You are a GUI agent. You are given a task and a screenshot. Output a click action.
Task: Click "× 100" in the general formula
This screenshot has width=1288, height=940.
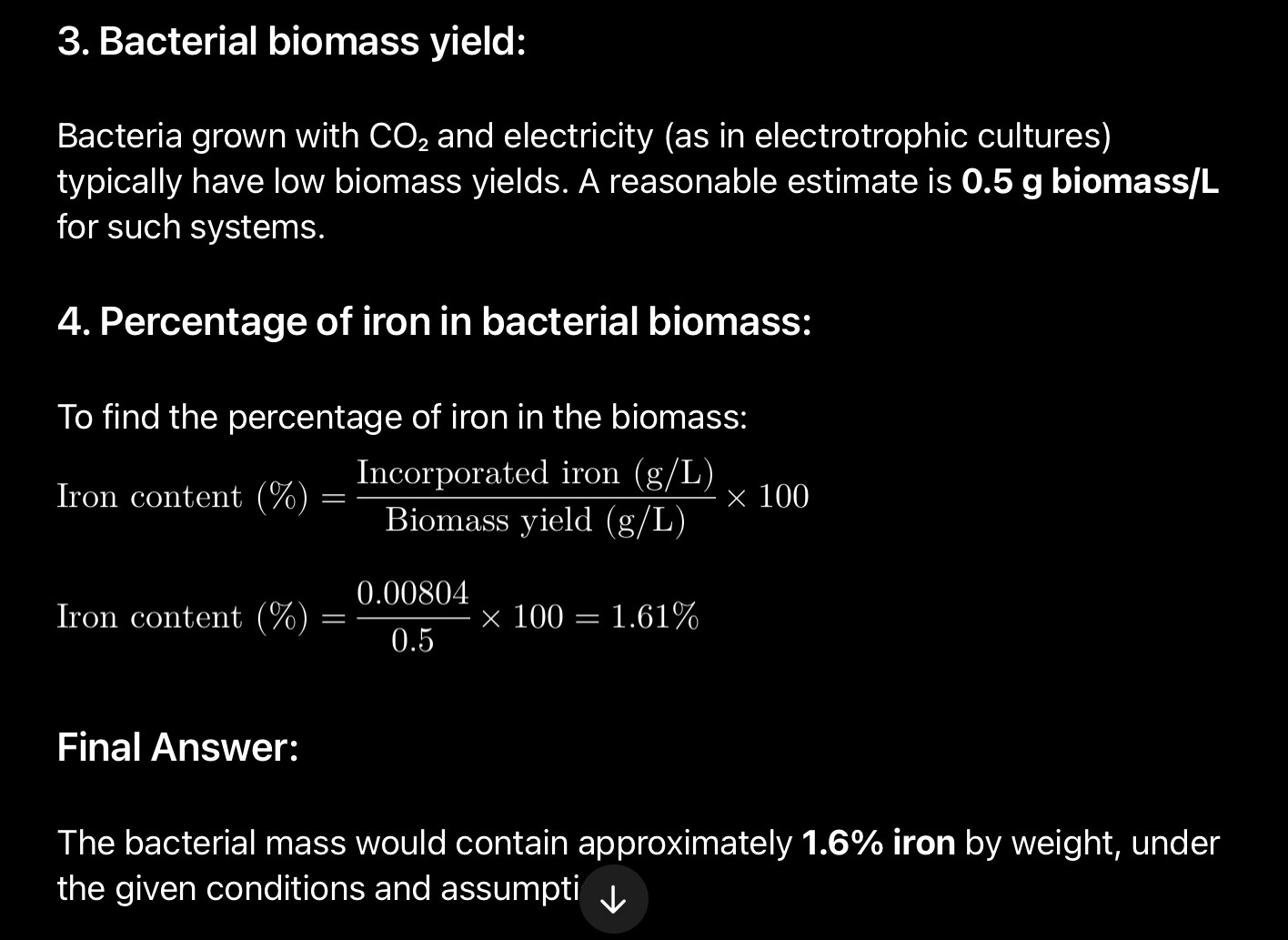point(768,497)
